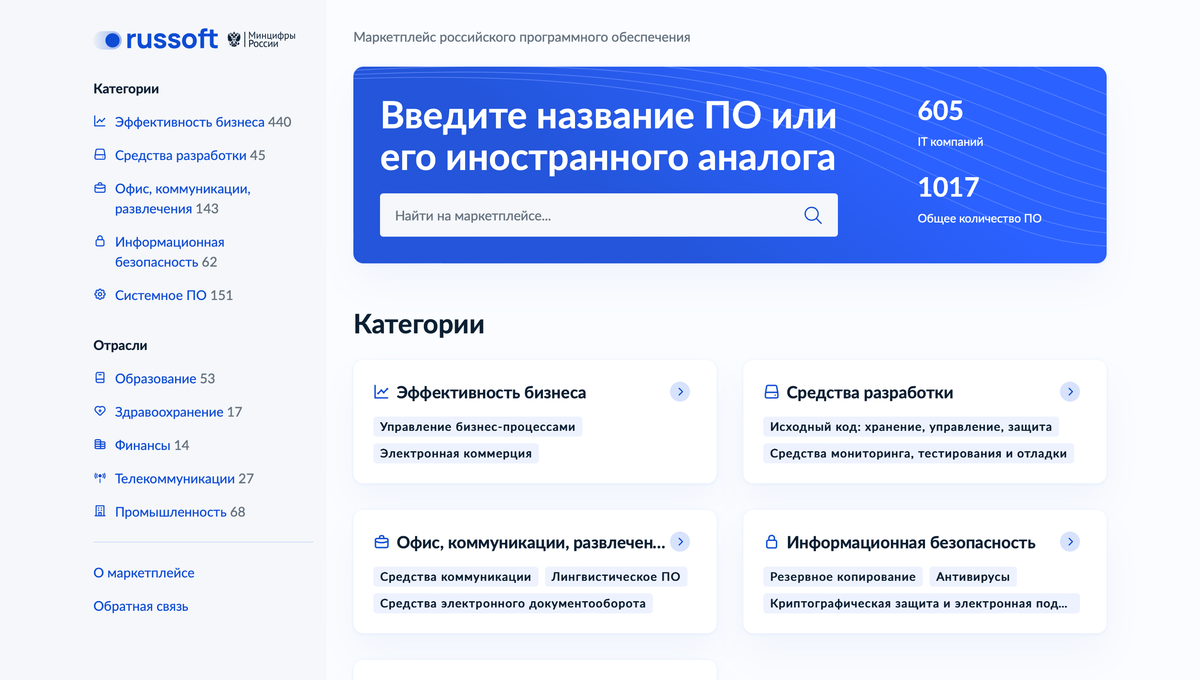Select the Криптографическая защита tag
Screen dimensions: 1200x680
coord(921,603)
